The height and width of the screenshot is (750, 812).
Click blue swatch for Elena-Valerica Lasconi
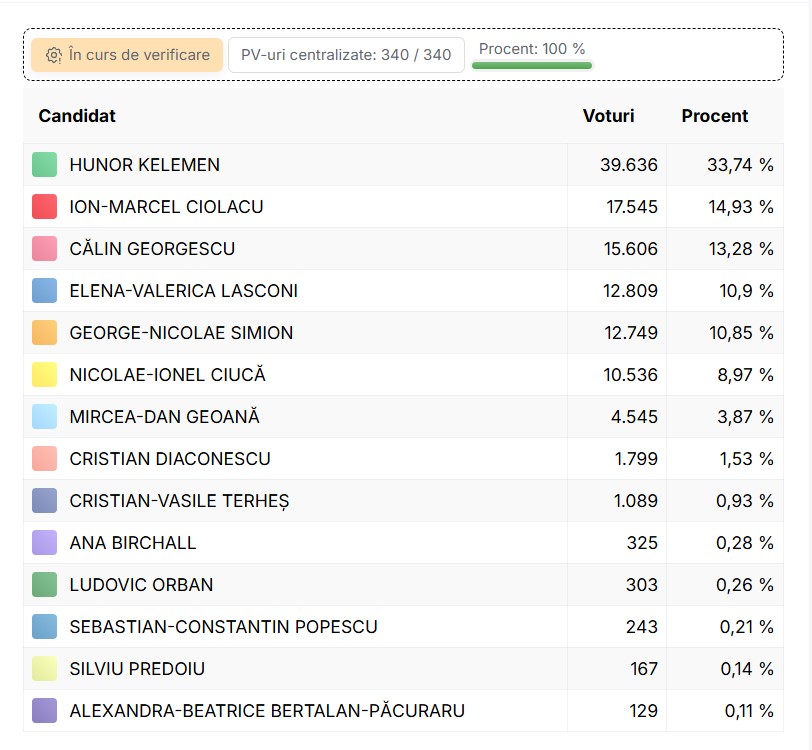pos(44,291)
